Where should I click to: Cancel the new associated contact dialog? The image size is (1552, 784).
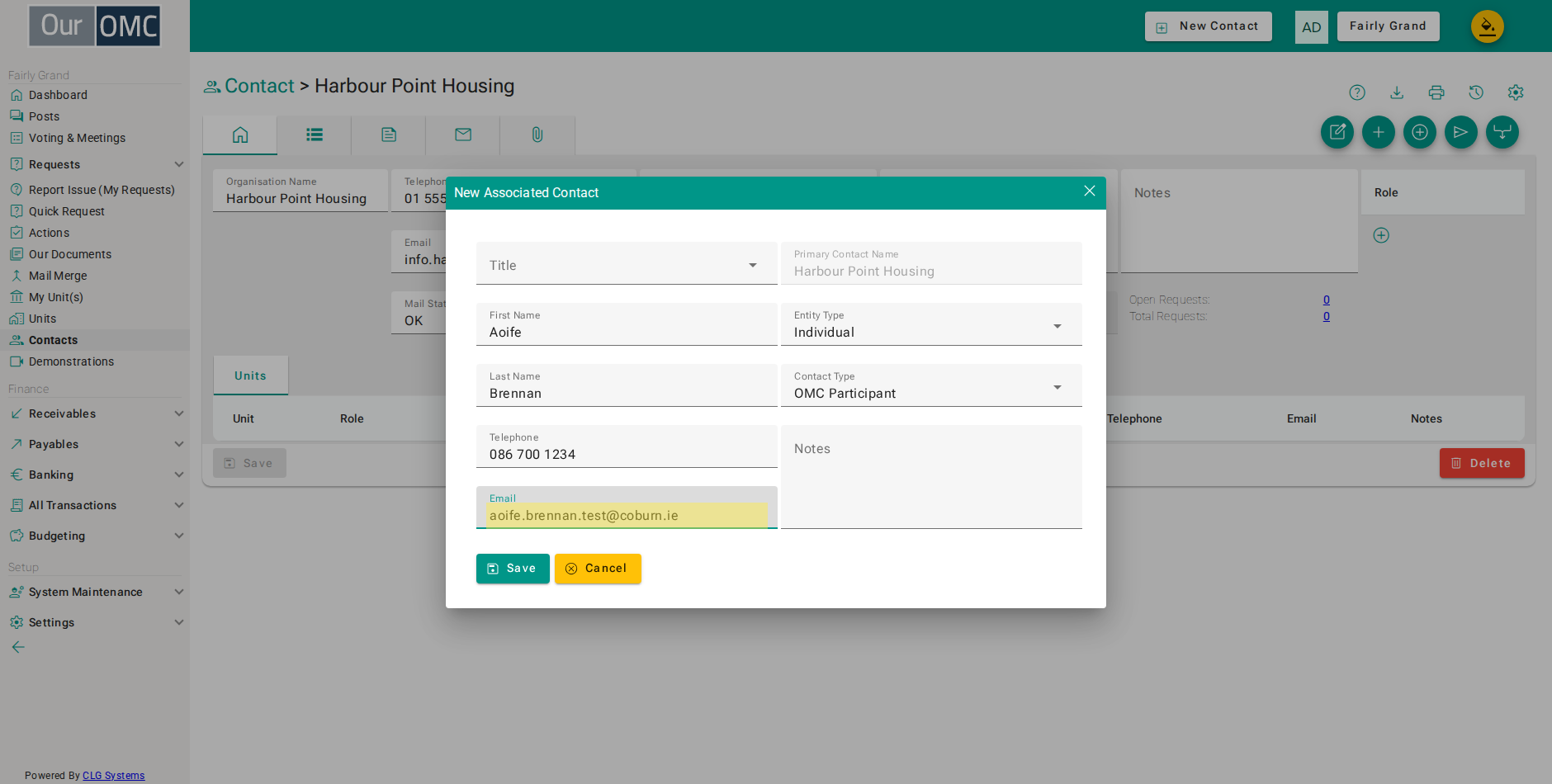598,569
